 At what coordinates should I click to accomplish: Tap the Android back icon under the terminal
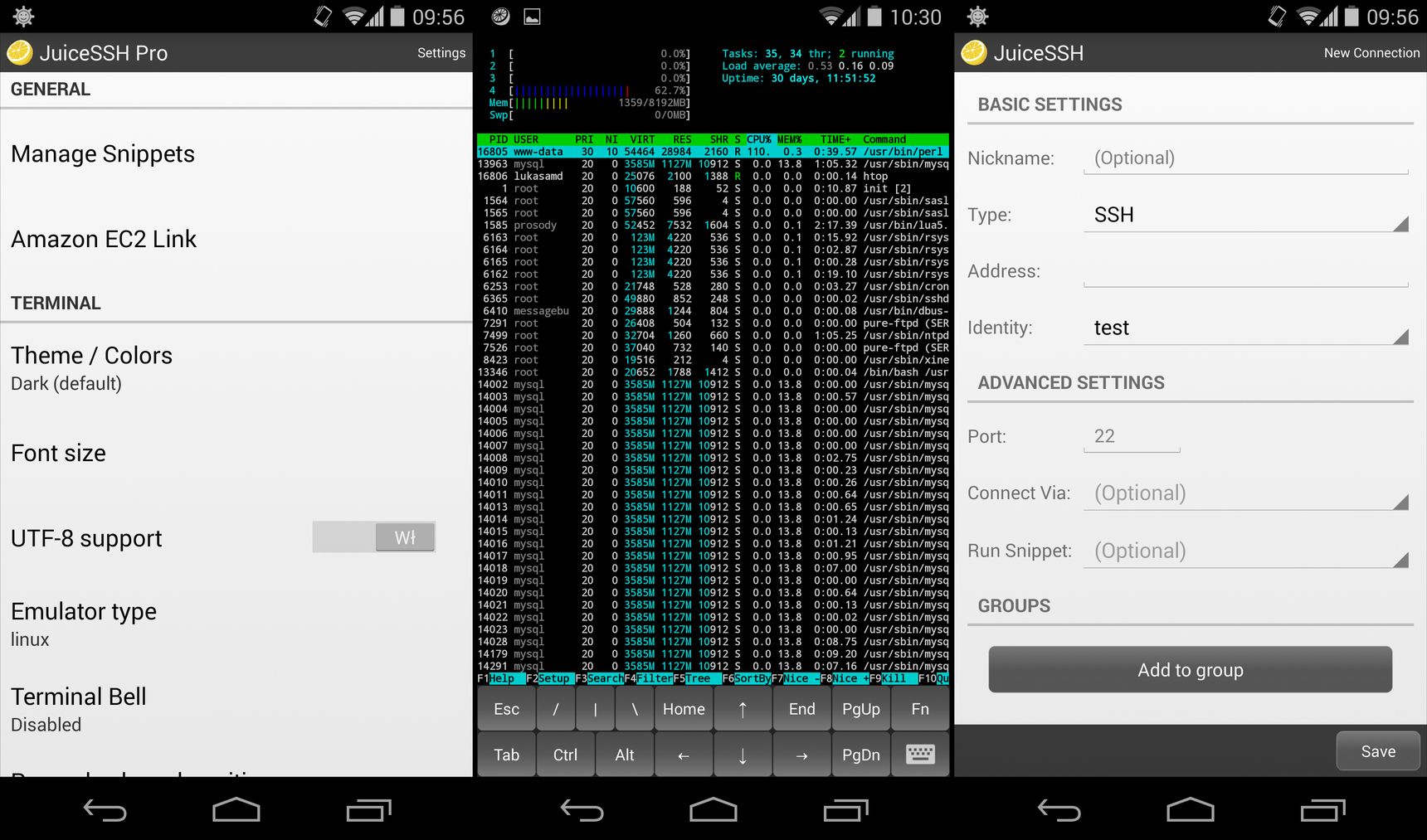pos(582,809)
